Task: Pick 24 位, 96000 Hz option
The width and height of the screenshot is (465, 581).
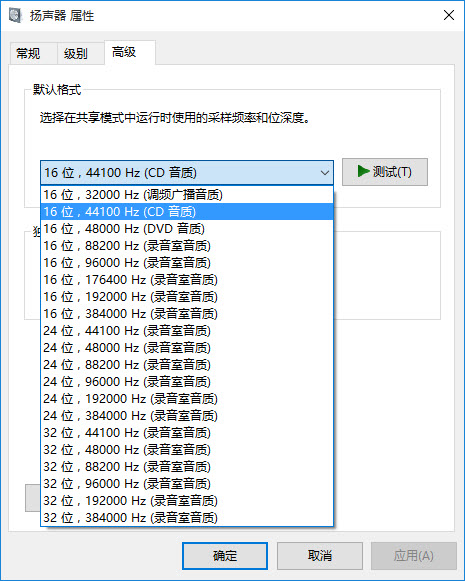Action: tap(187, 382)
